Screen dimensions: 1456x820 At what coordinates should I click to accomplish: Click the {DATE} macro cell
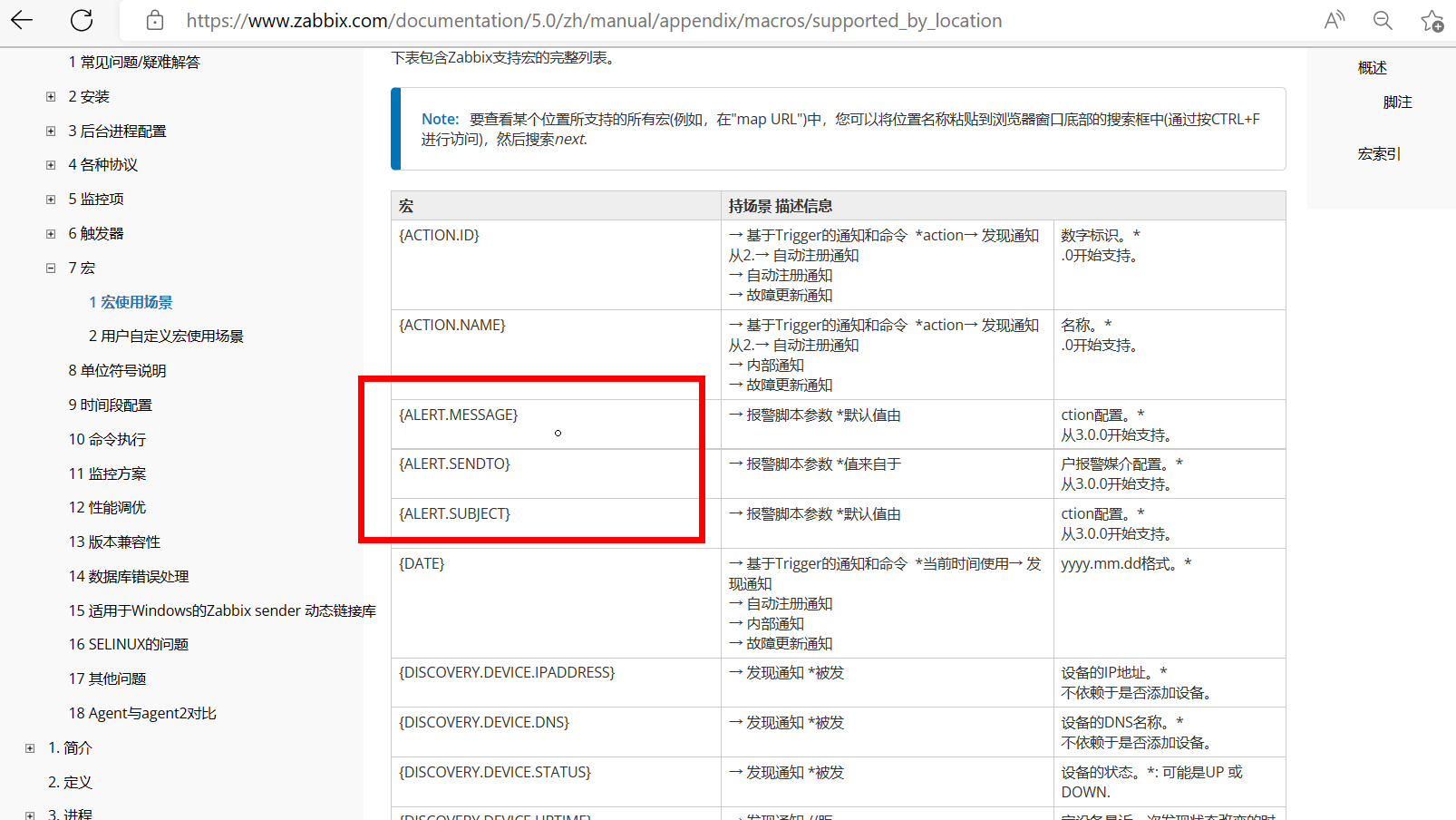(x=556, y=603)
